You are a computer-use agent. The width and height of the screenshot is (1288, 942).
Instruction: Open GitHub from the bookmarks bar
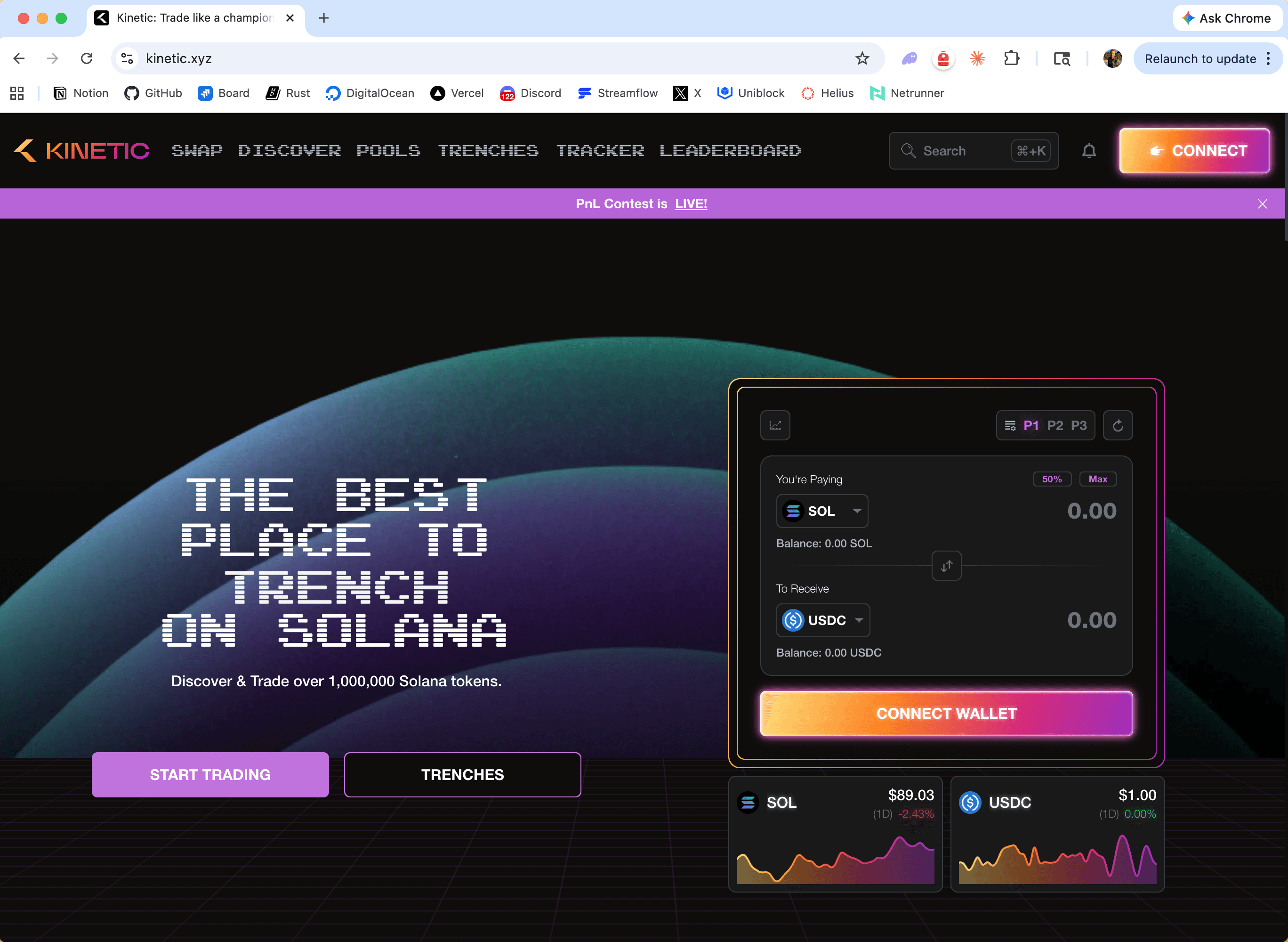(x=153, y=93)
